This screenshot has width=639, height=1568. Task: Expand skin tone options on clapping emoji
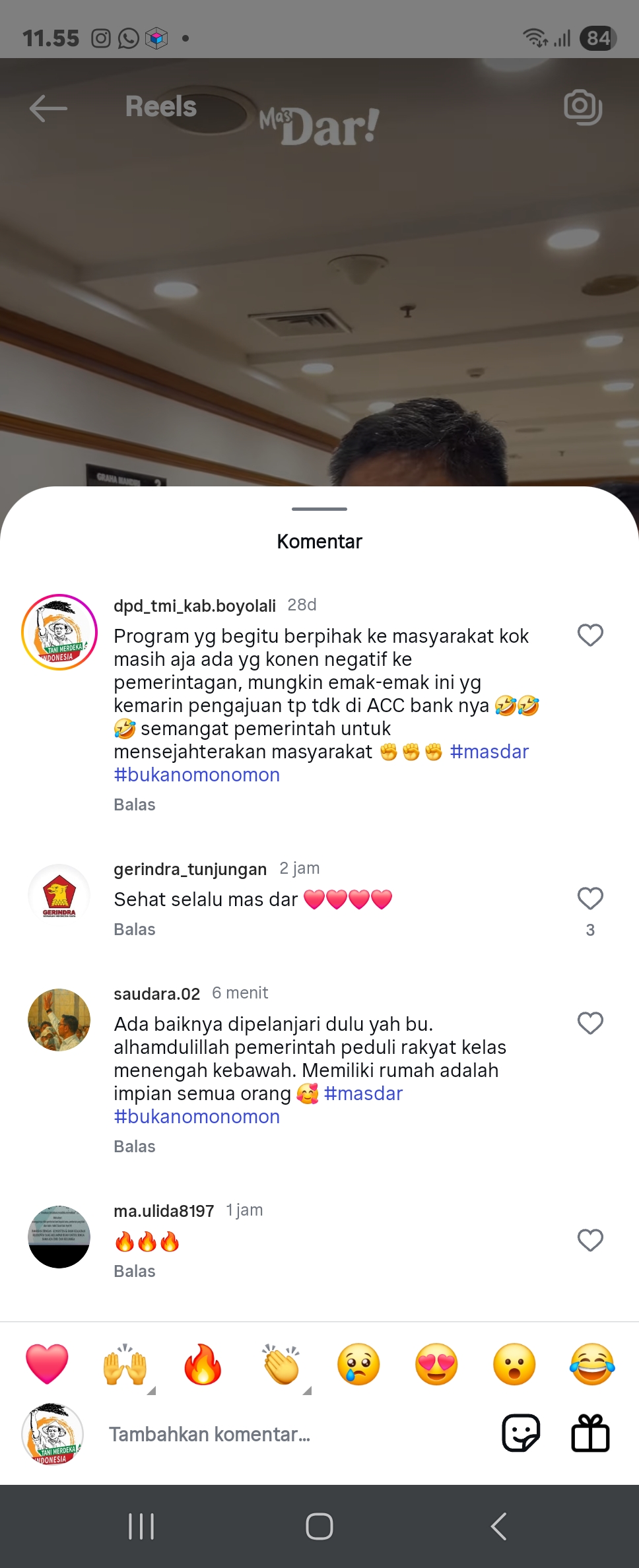[307, 1390]
